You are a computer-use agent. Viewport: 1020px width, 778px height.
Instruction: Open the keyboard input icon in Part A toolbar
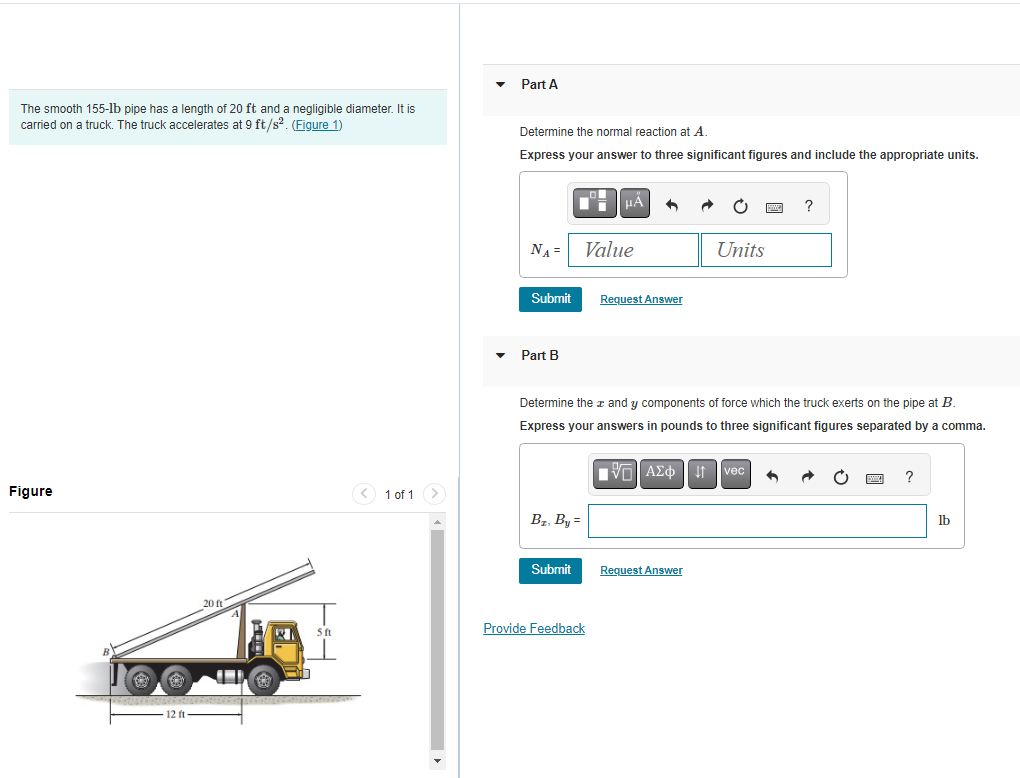[774, 206]
